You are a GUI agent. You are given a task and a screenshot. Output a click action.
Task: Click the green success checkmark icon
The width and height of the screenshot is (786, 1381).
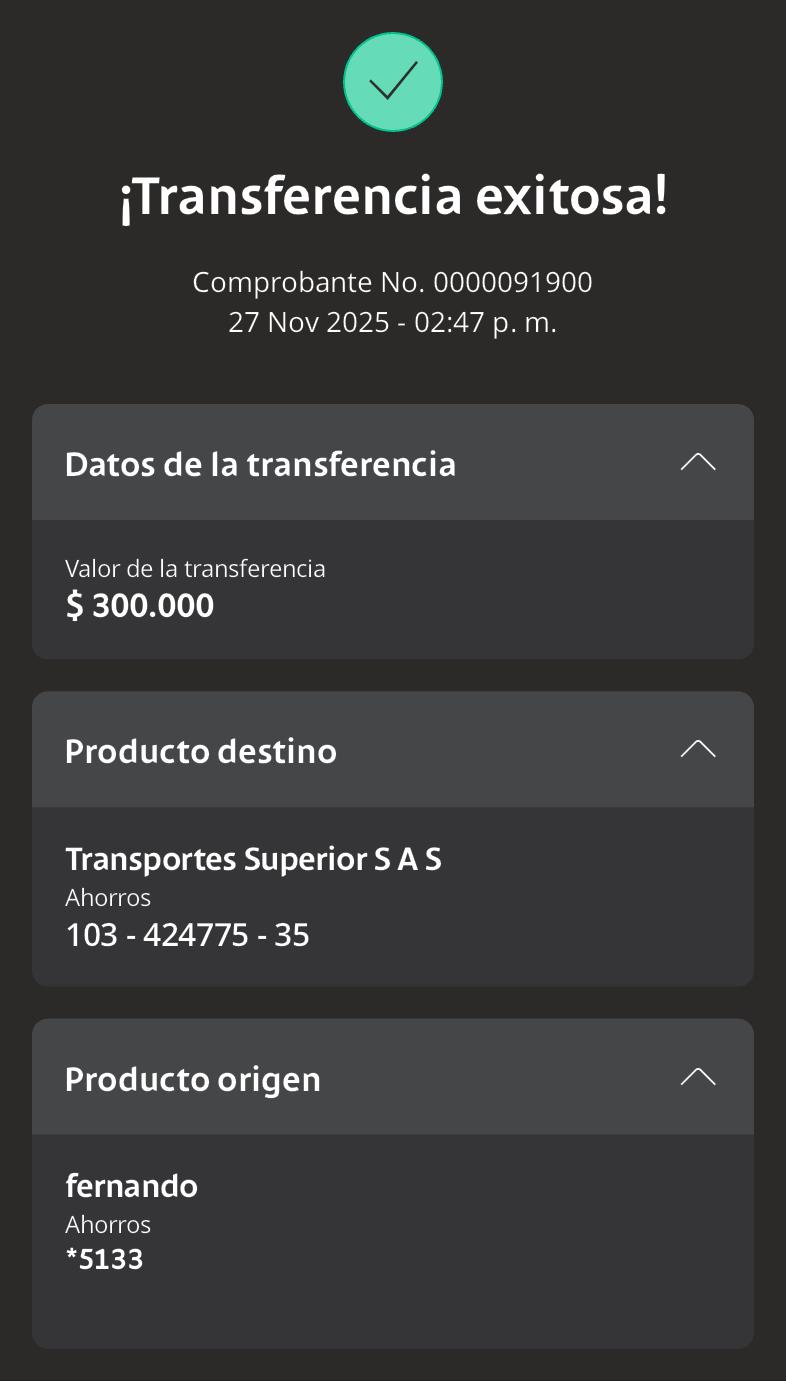393,82
